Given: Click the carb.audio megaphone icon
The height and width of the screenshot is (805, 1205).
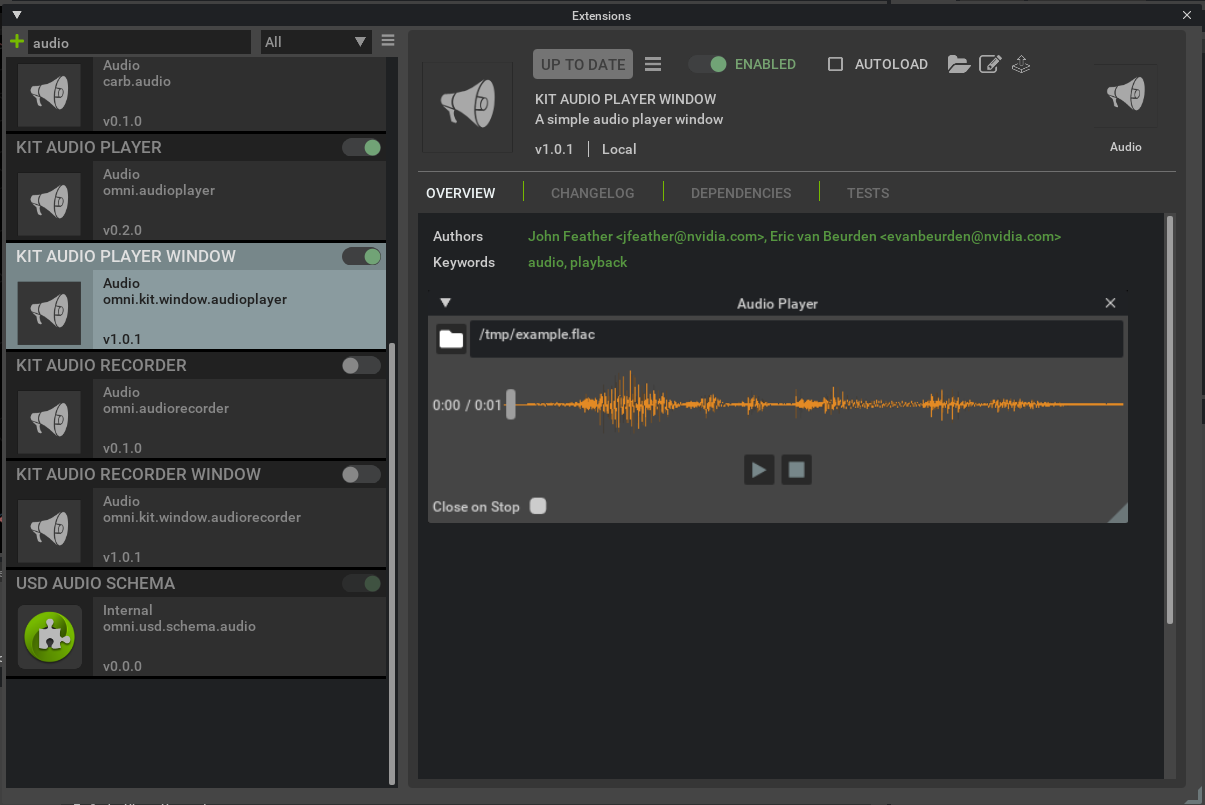Looking at the screenshot, I should click(x=50, y=93).
